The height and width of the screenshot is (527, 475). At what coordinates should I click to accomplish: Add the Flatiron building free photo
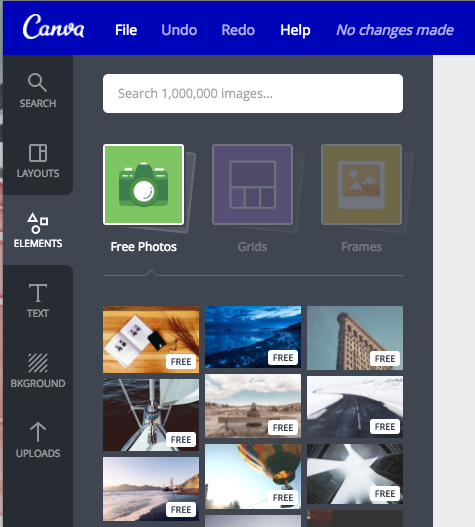click(355, 338)
